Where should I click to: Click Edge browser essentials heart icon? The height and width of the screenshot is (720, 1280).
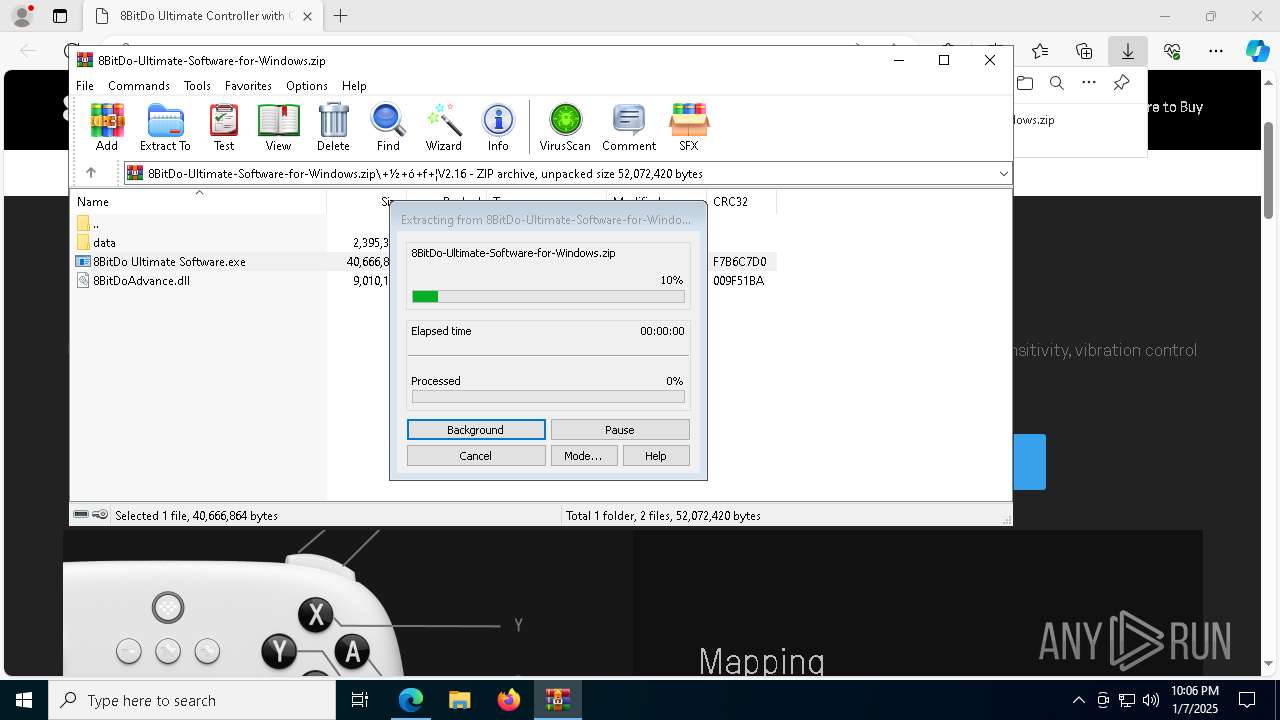[1172, 51]
